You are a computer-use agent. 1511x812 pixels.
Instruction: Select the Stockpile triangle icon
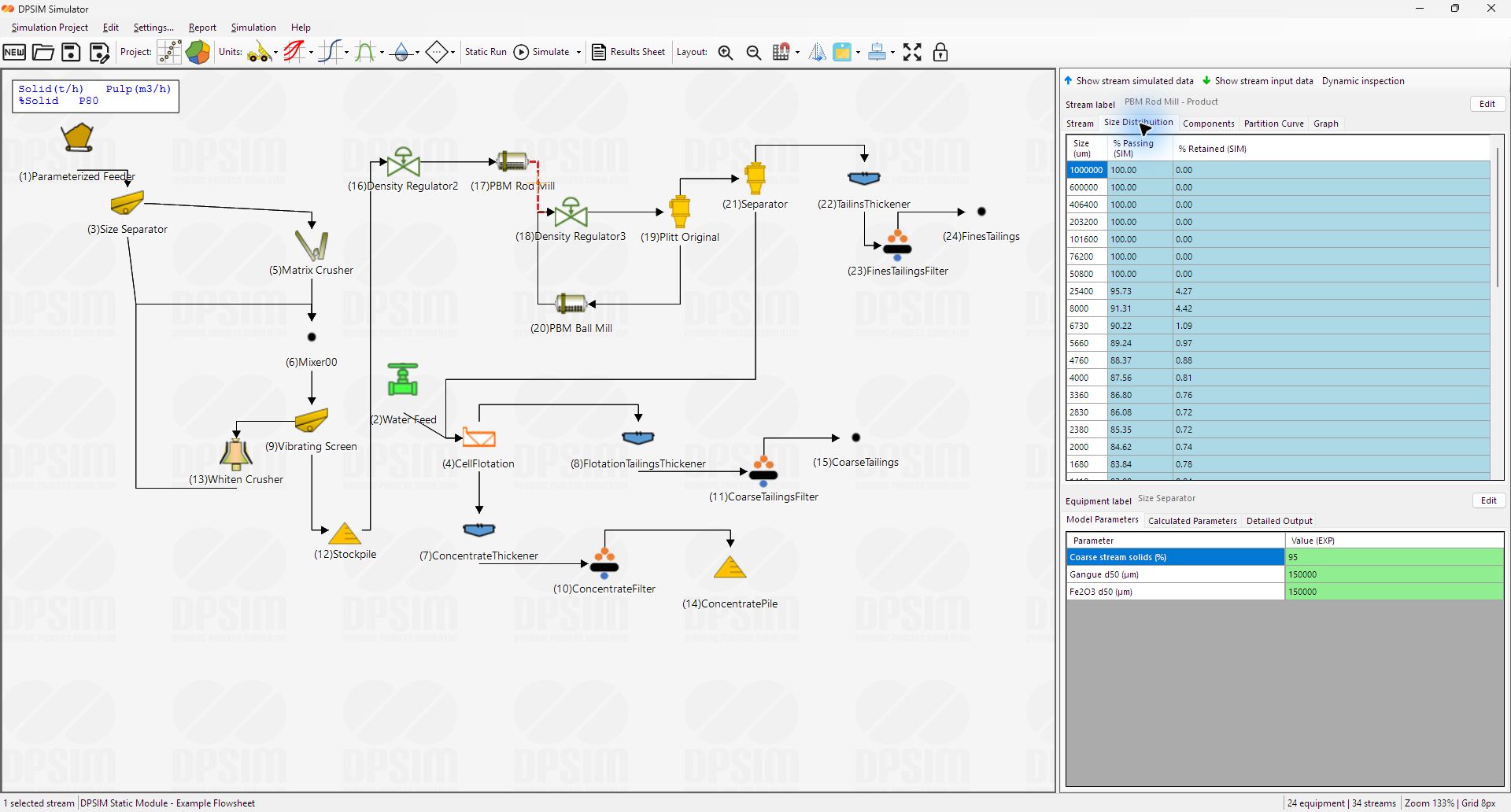344,533
